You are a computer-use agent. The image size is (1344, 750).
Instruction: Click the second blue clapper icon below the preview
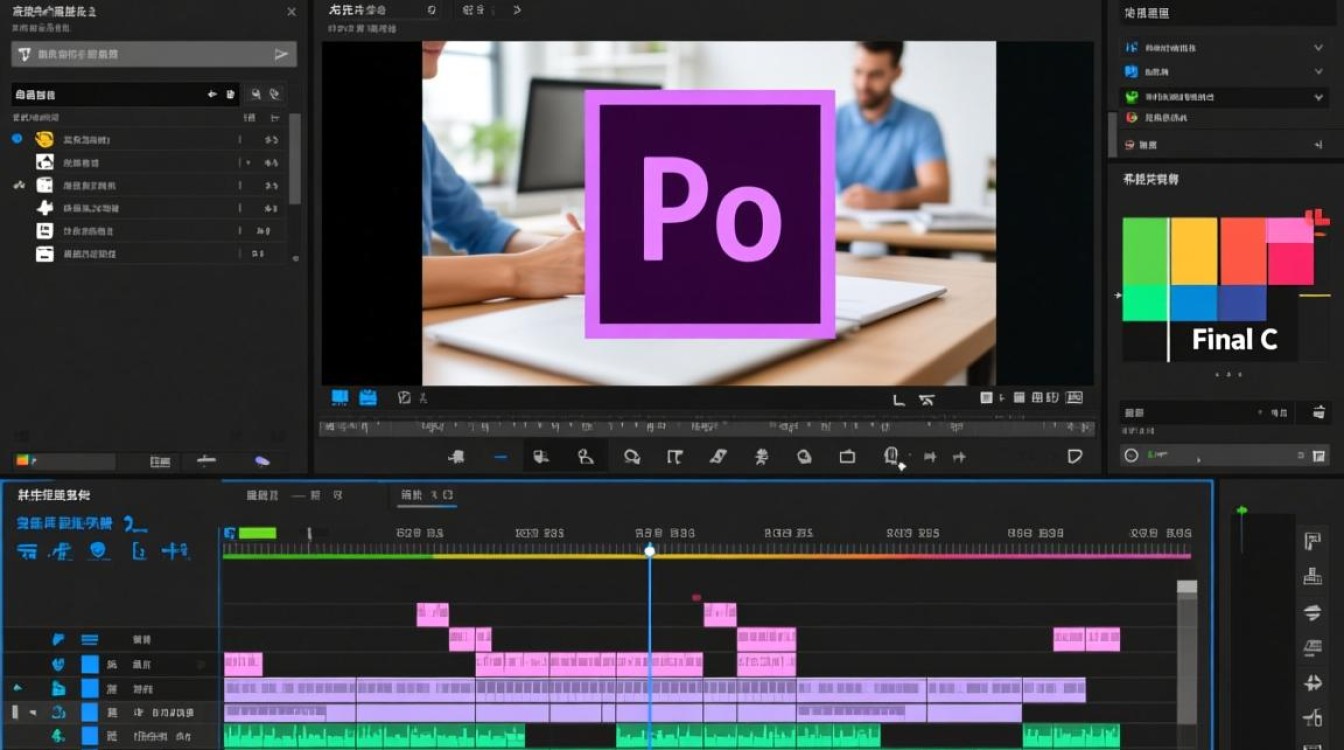coord(368,397)
